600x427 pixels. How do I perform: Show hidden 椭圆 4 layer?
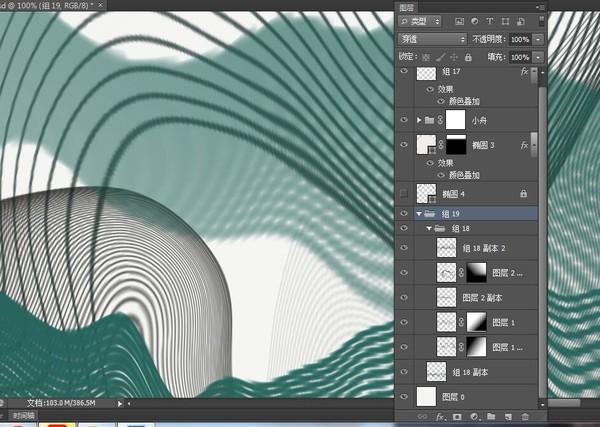pos(404,194)
